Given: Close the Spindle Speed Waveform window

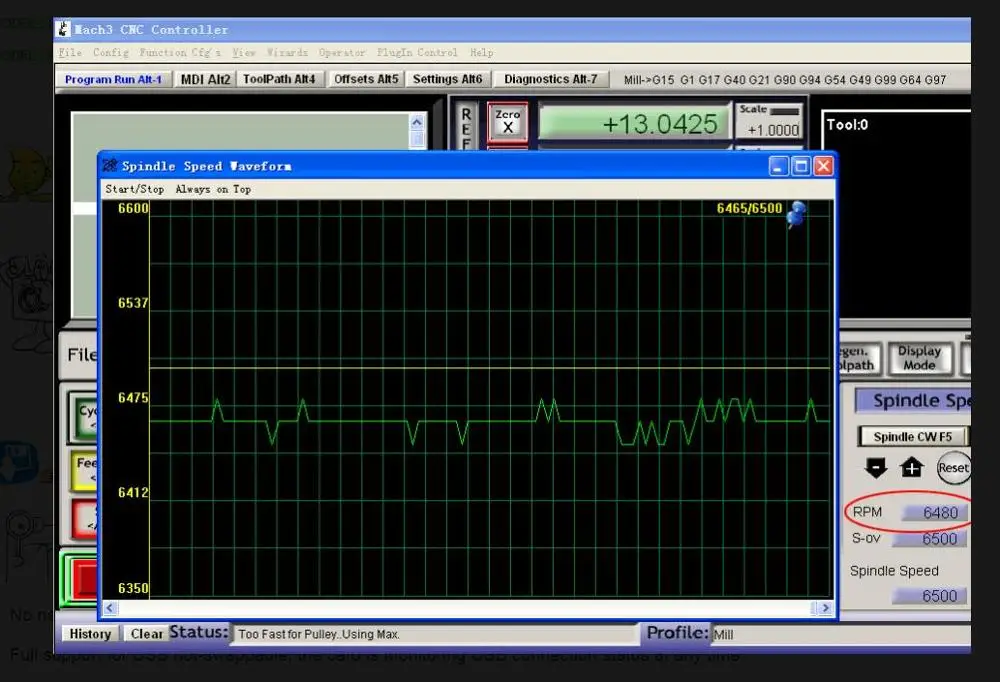Looking at the screenshot, I should (823, 167).
